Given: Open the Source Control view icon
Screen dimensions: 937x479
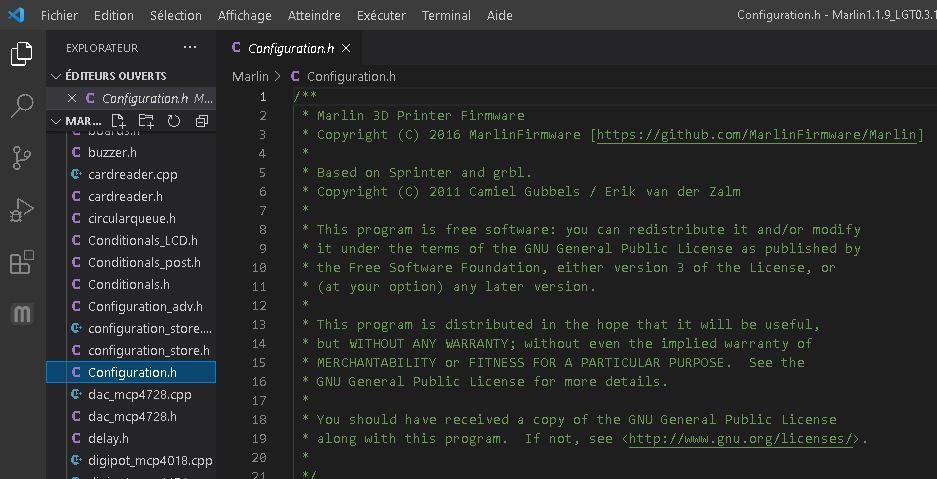Looking at the screenshot, I should [22, 159].
